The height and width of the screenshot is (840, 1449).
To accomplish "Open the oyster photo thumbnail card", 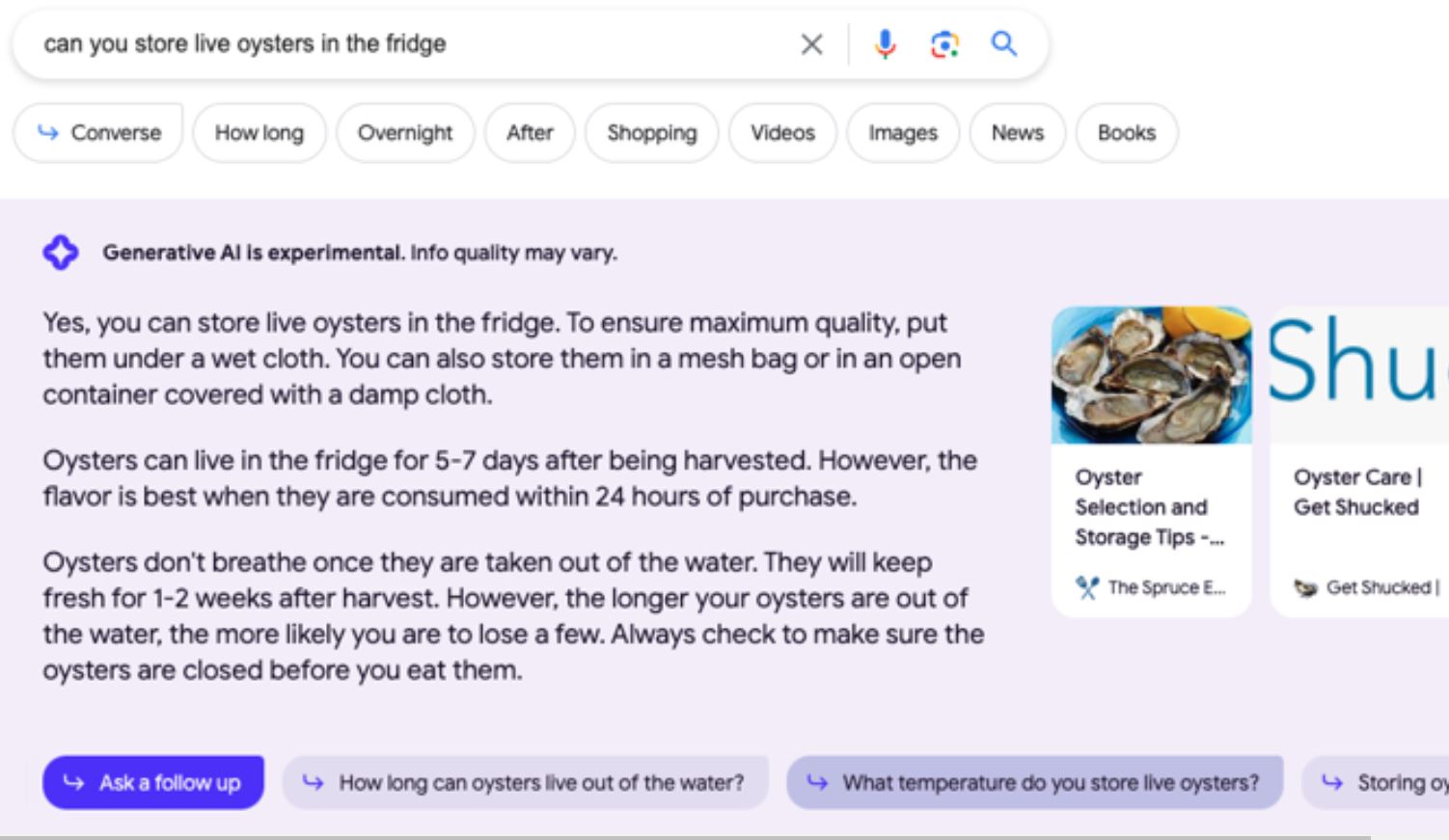I will pos(1151,375).
